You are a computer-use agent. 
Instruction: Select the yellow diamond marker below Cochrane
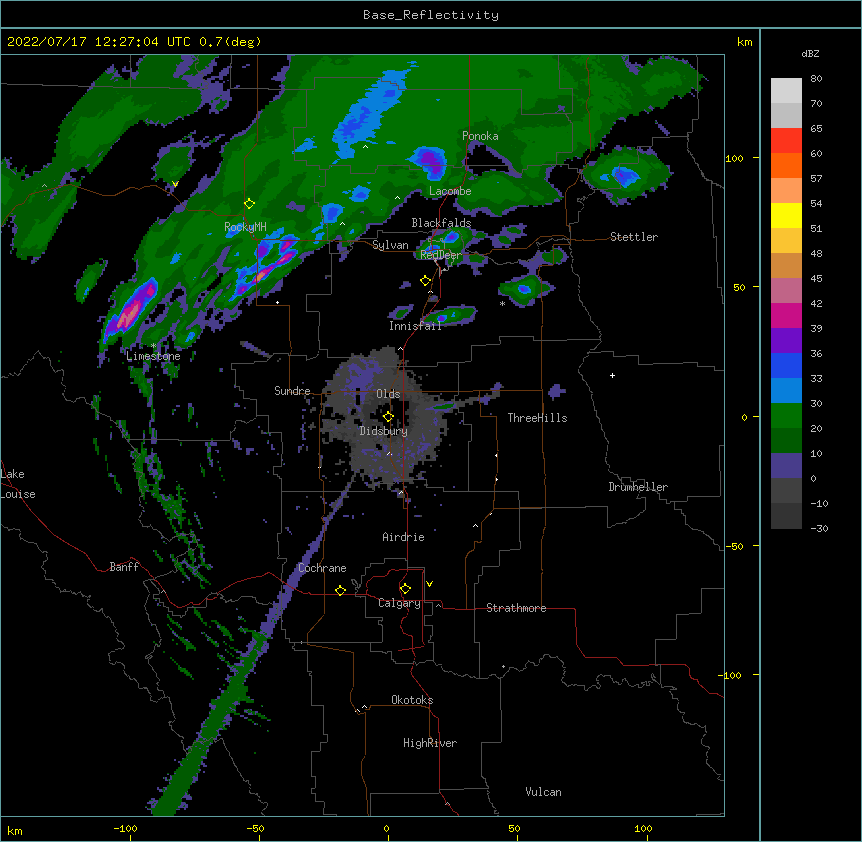click(340, 590)
